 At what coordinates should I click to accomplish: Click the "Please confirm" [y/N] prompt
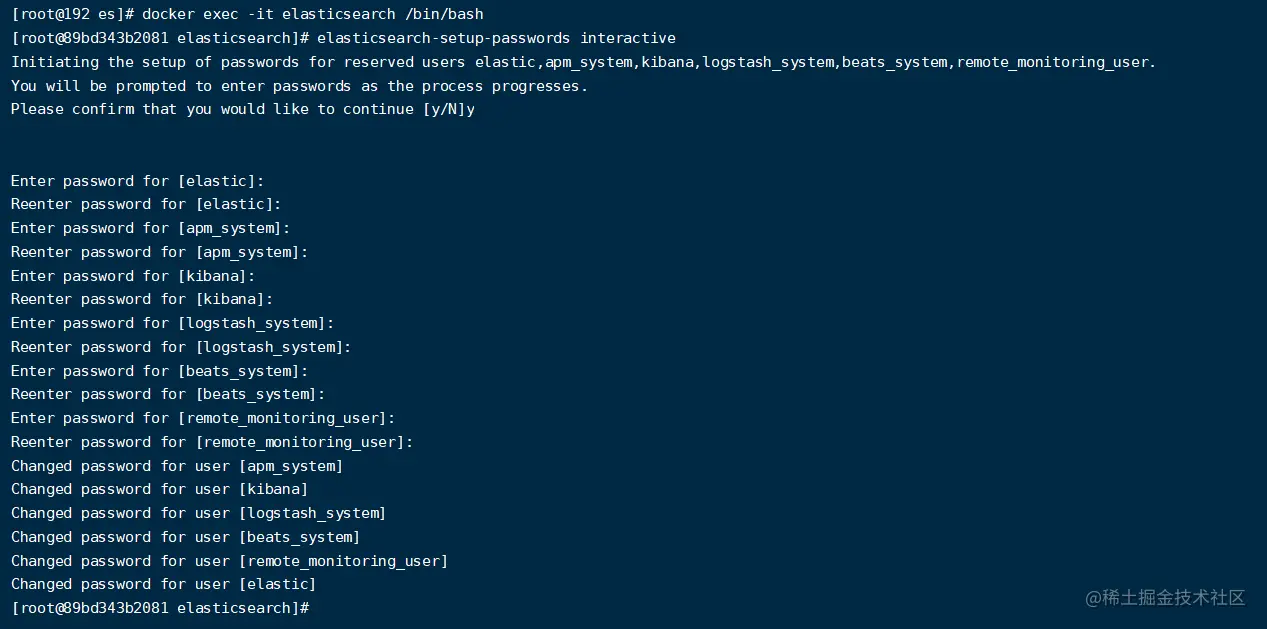pos(243,110)
